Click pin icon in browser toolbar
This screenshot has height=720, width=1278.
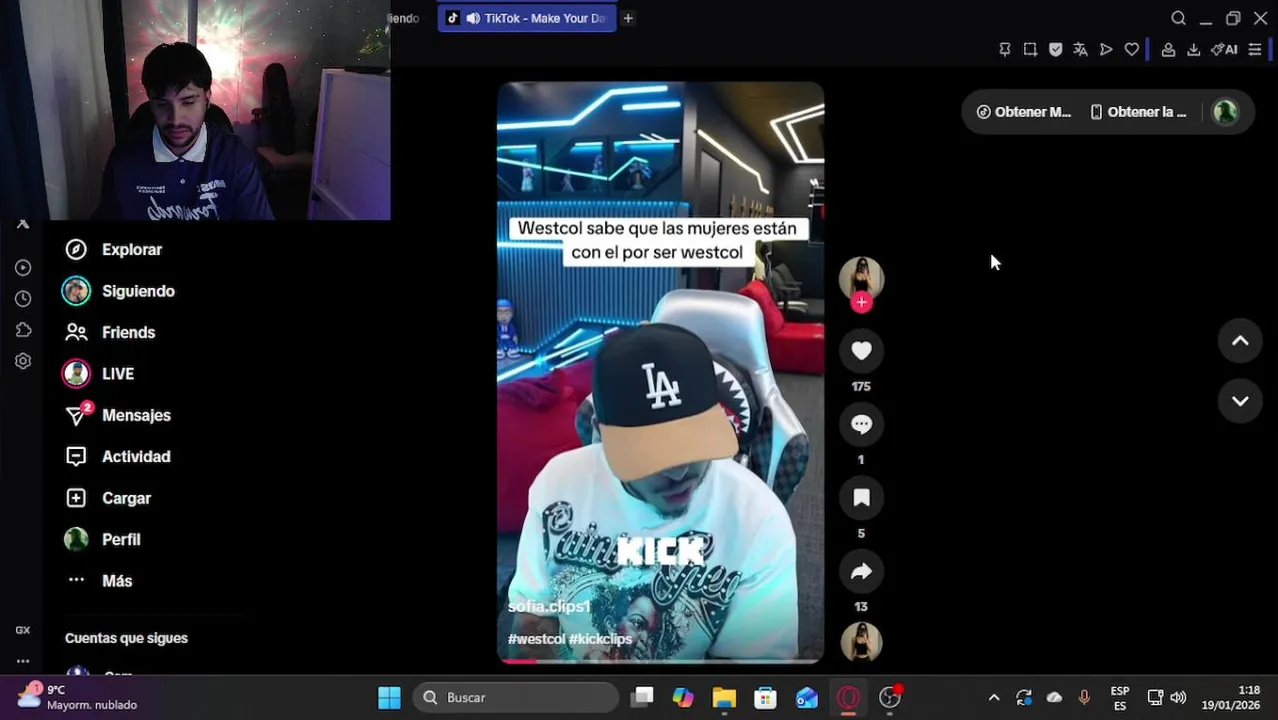click(1005, 50)
